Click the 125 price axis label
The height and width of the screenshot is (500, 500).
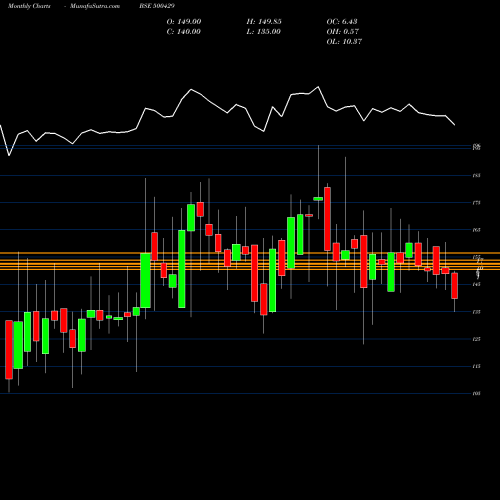coord(476,339)
